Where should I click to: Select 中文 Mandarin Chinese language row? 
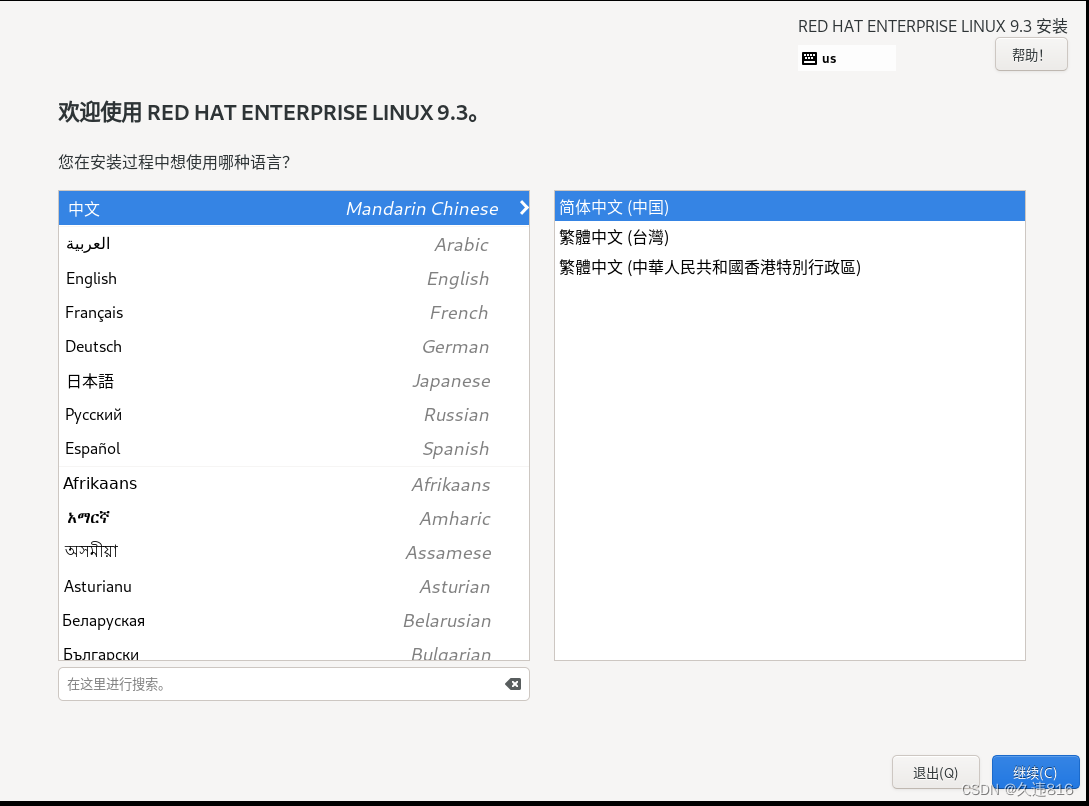click(294, 208)
